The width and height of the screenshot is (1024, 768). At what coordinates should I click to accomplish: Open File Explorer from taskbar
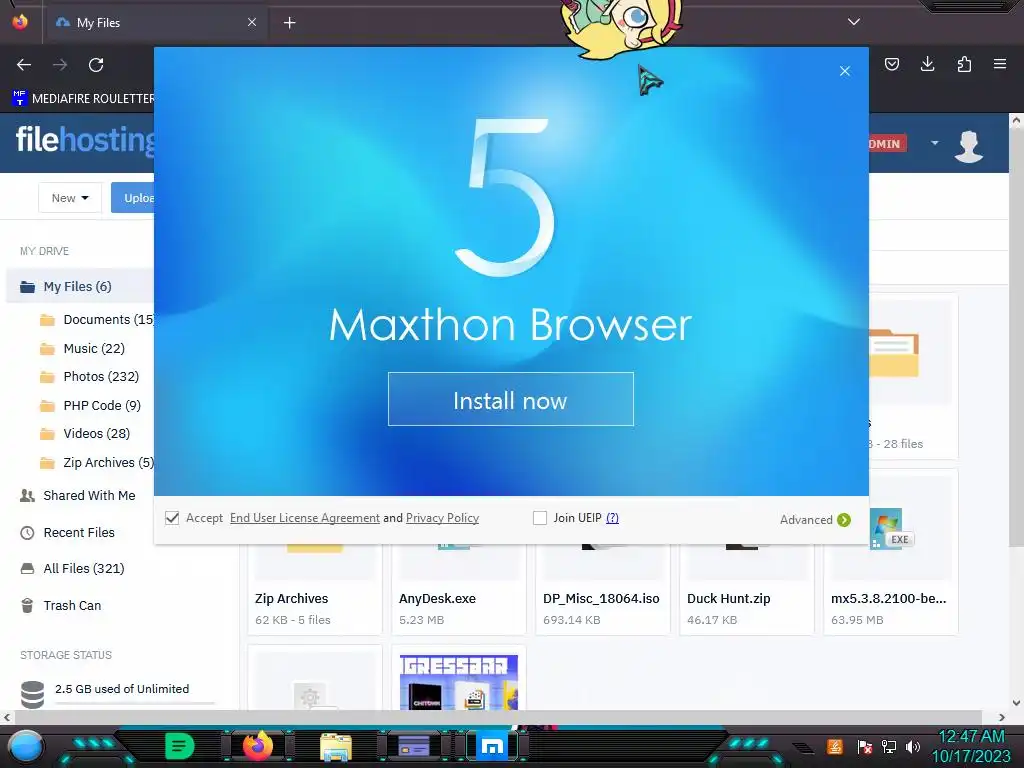(x=336, y=746)
